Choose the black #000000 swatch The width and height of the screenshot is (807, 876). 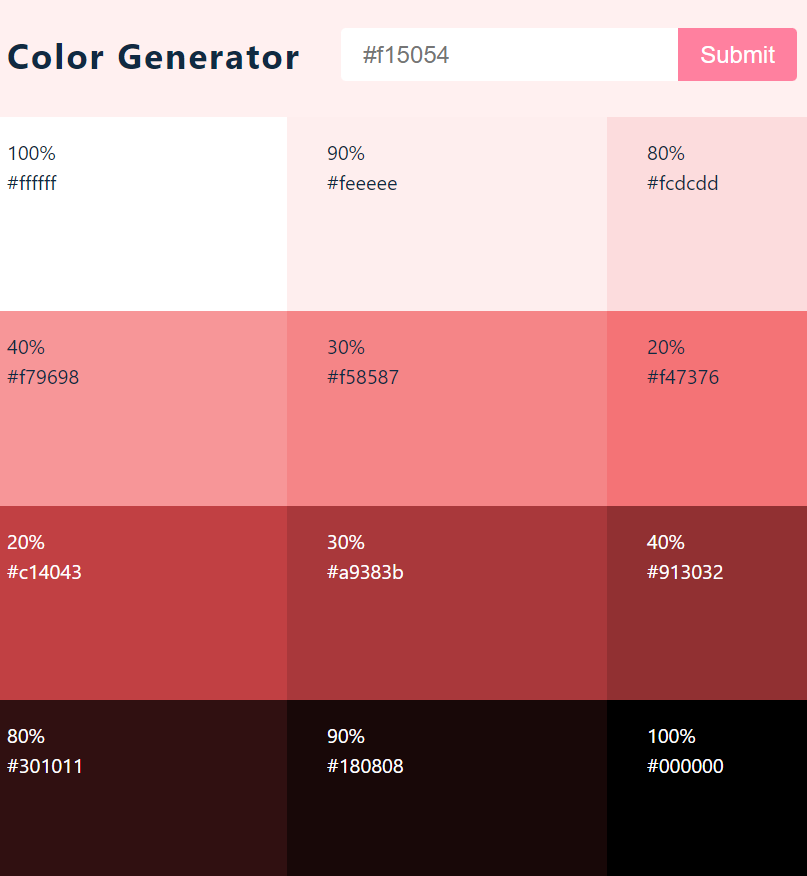[706, 815]
